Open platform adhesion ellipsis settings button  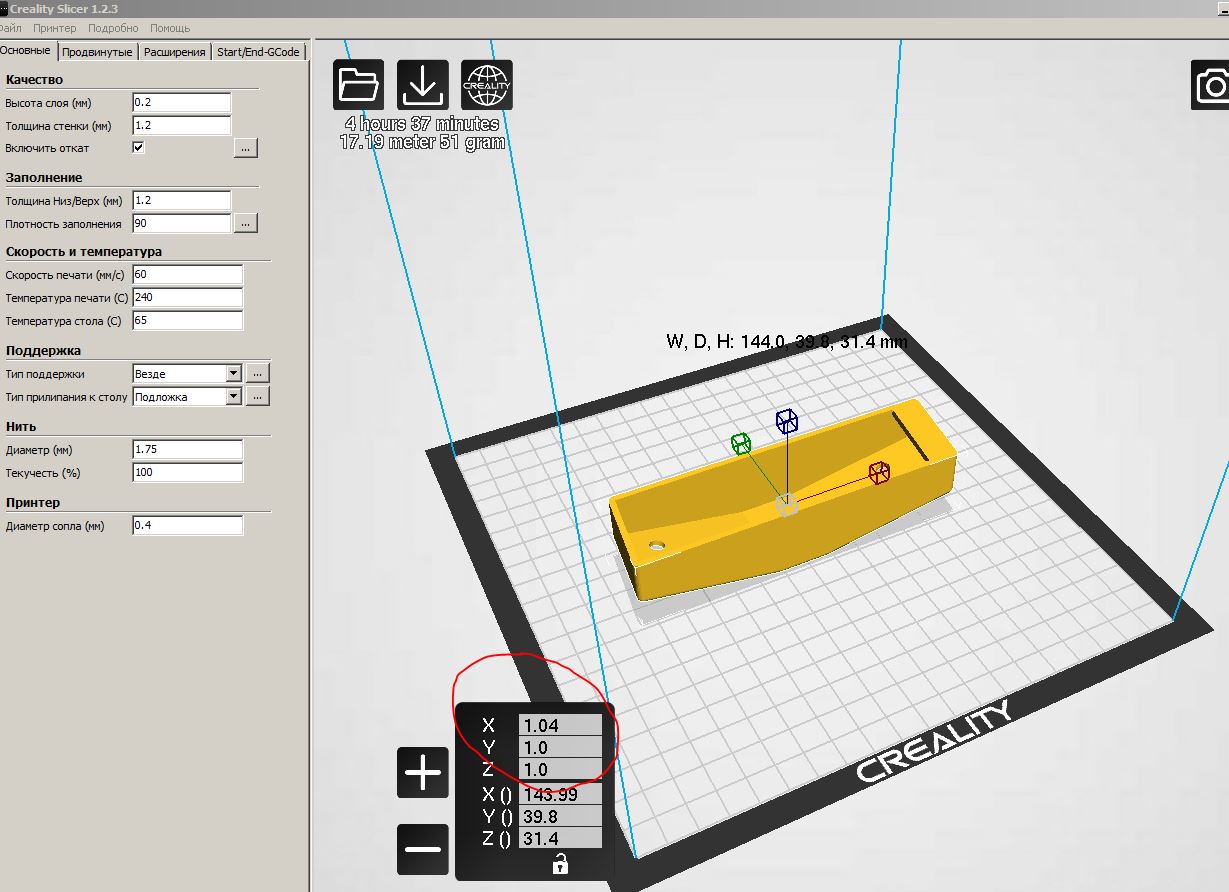click(x=257, y=397)
